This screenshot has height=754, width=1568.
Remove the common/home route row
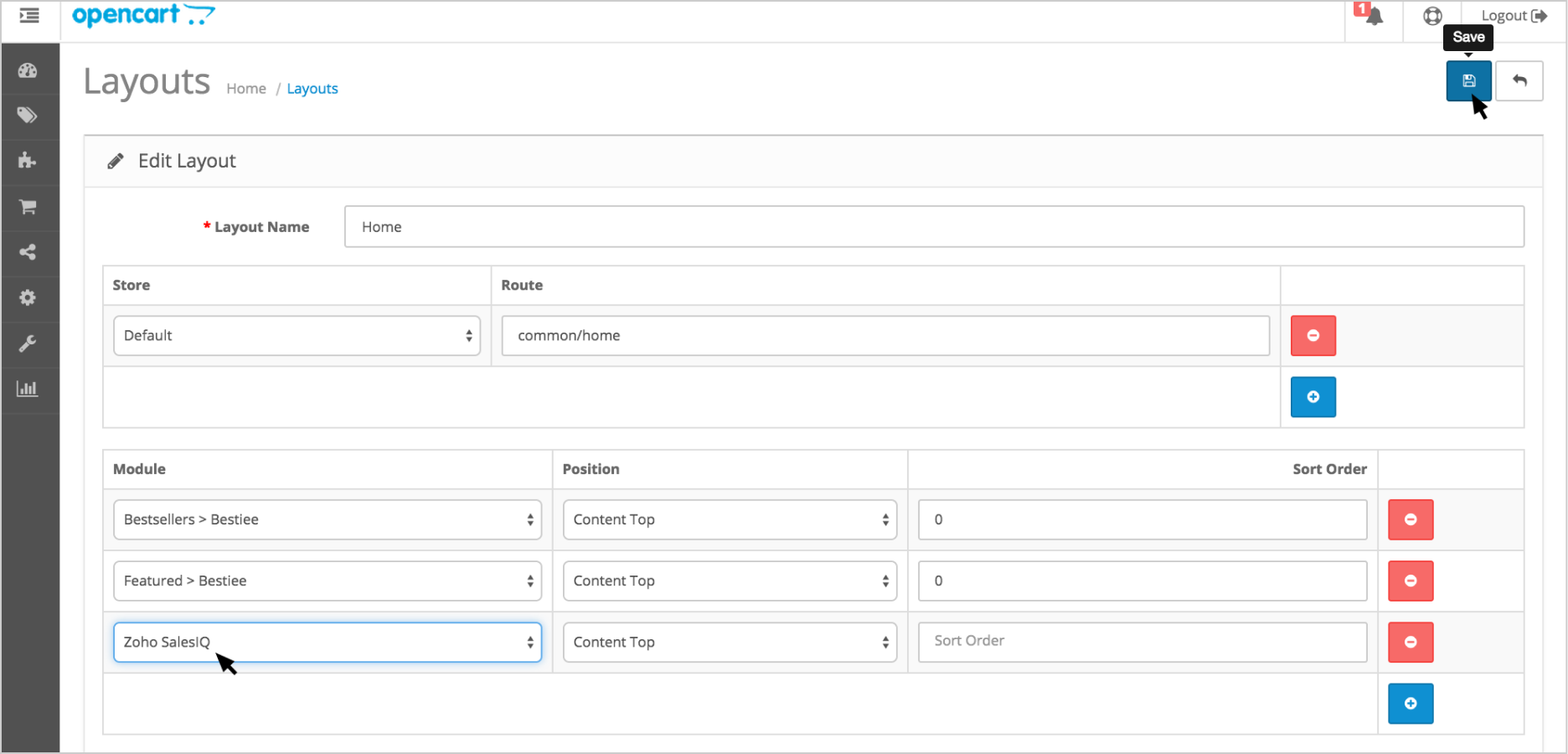(1313, 336)
